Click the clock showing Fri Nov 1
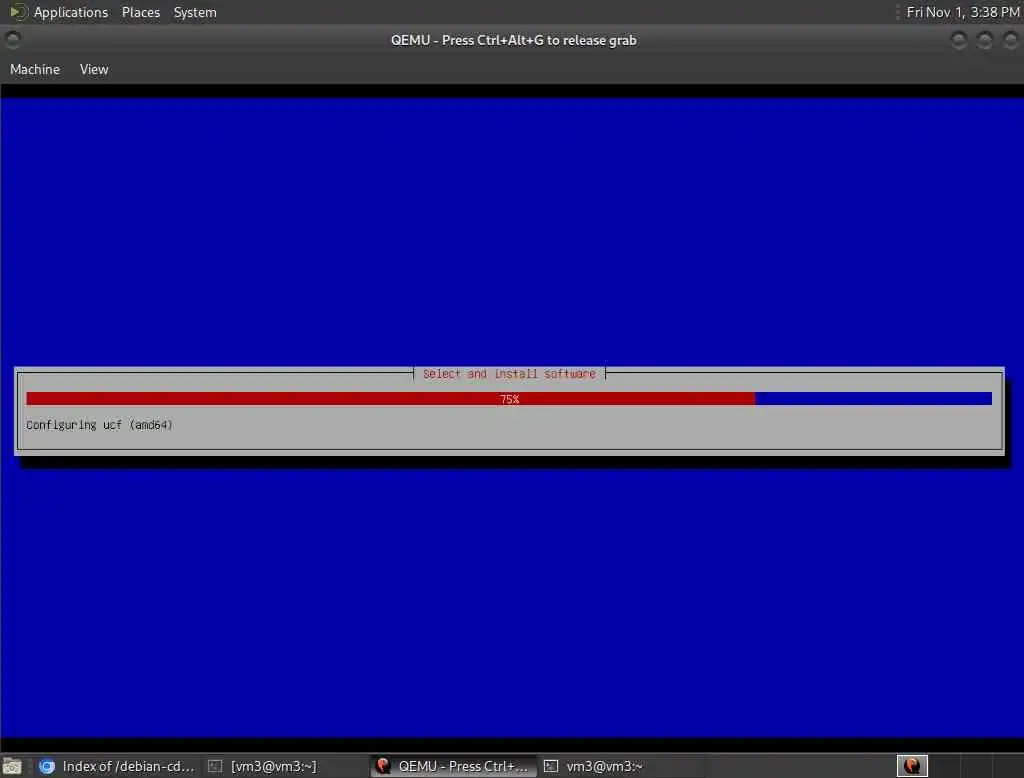The height and width of the screenshot is (778, 1024). pyautogui.click(x=963, y=12)
